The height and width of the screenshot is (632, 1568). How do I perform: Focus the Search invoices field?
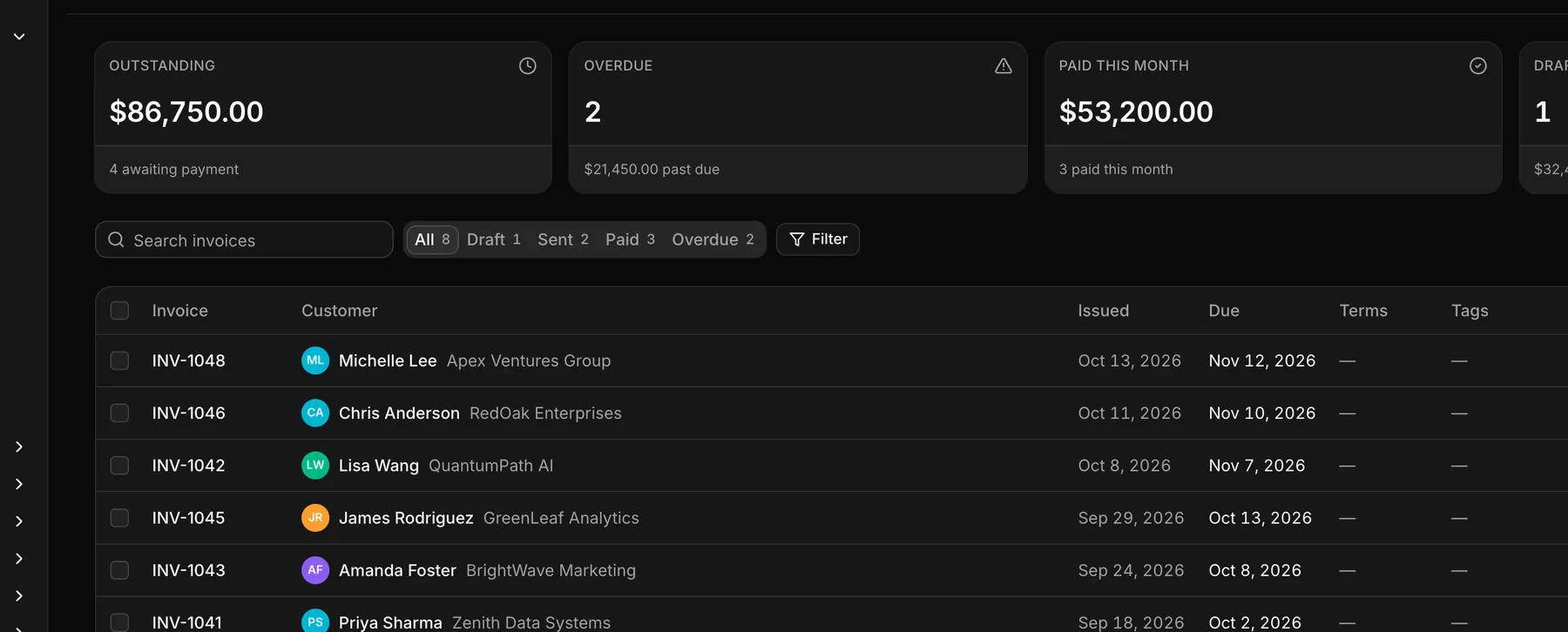[244, 239]
